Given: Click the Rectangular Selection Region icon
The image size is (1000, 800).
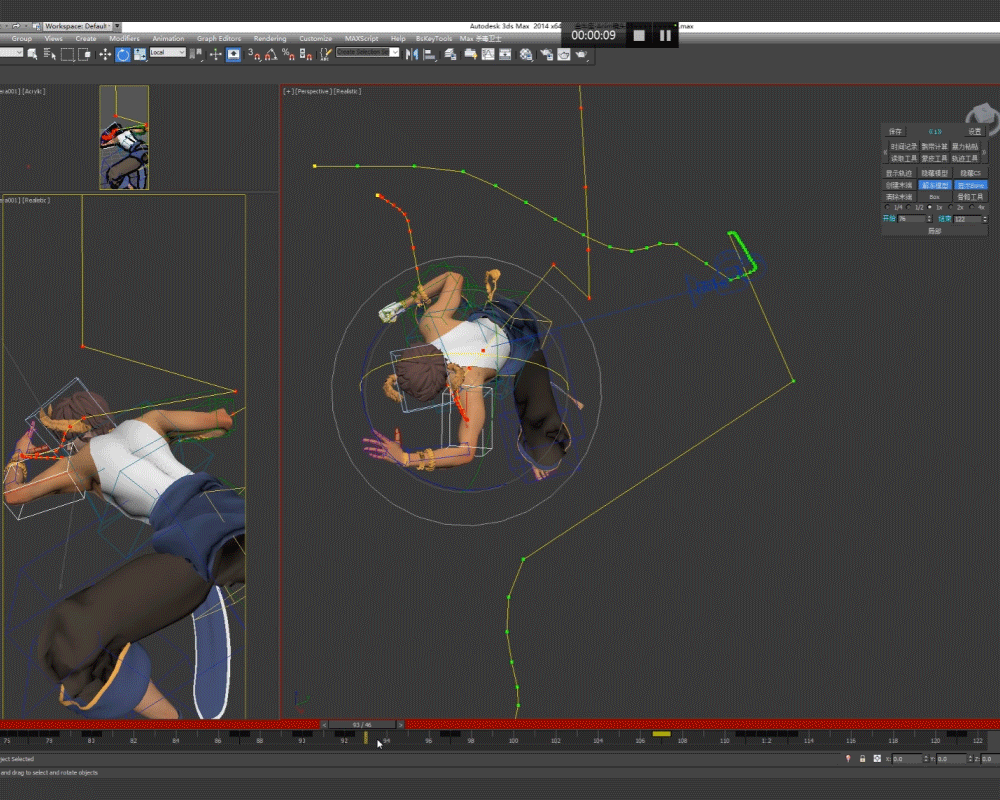Looking at the screenshot, I should tap(67, 55).
